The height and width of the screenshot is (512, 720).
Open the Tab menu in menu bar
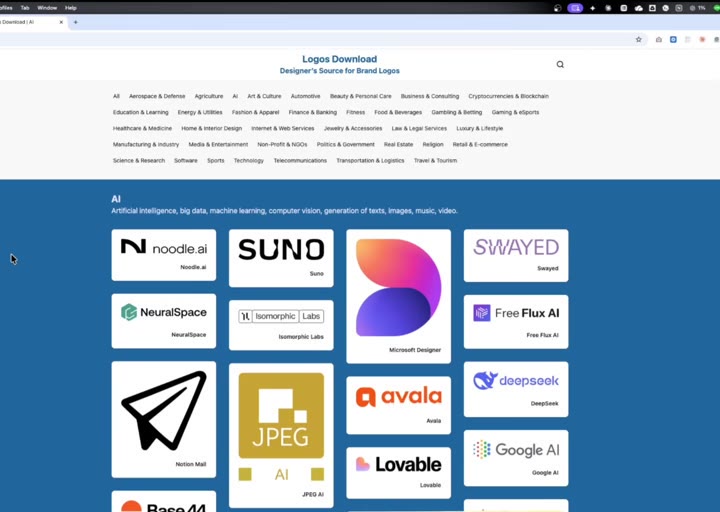pos(25,8)
